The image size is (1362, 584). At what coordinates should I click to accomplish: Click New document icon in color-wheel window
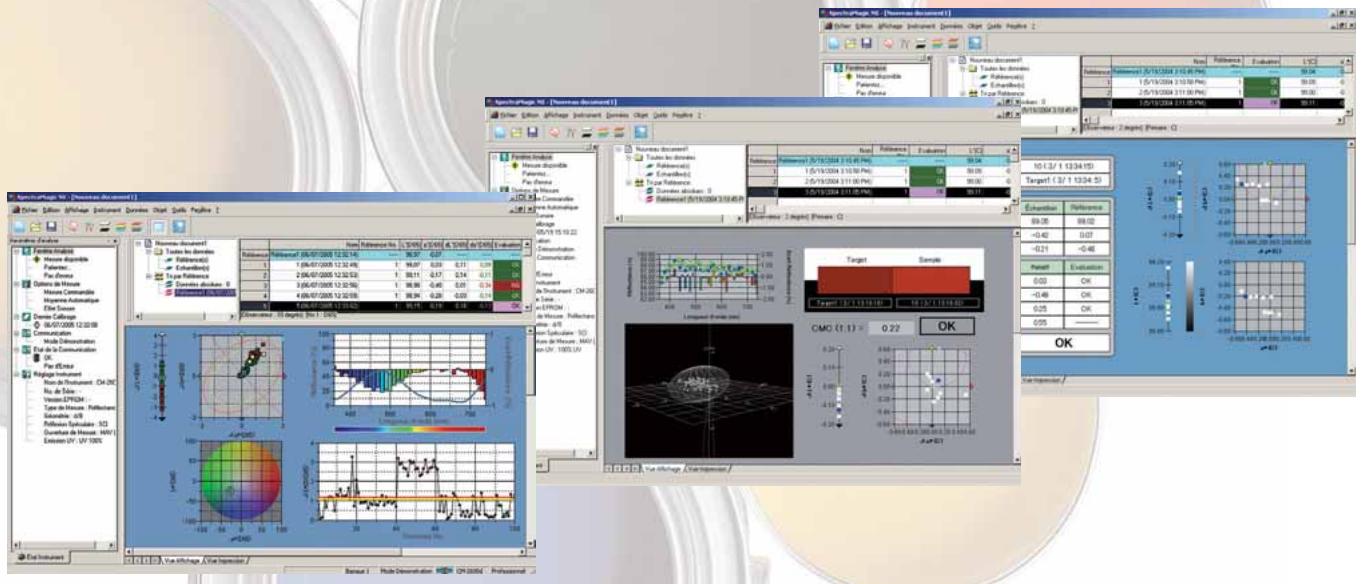[x=21, y=228]
